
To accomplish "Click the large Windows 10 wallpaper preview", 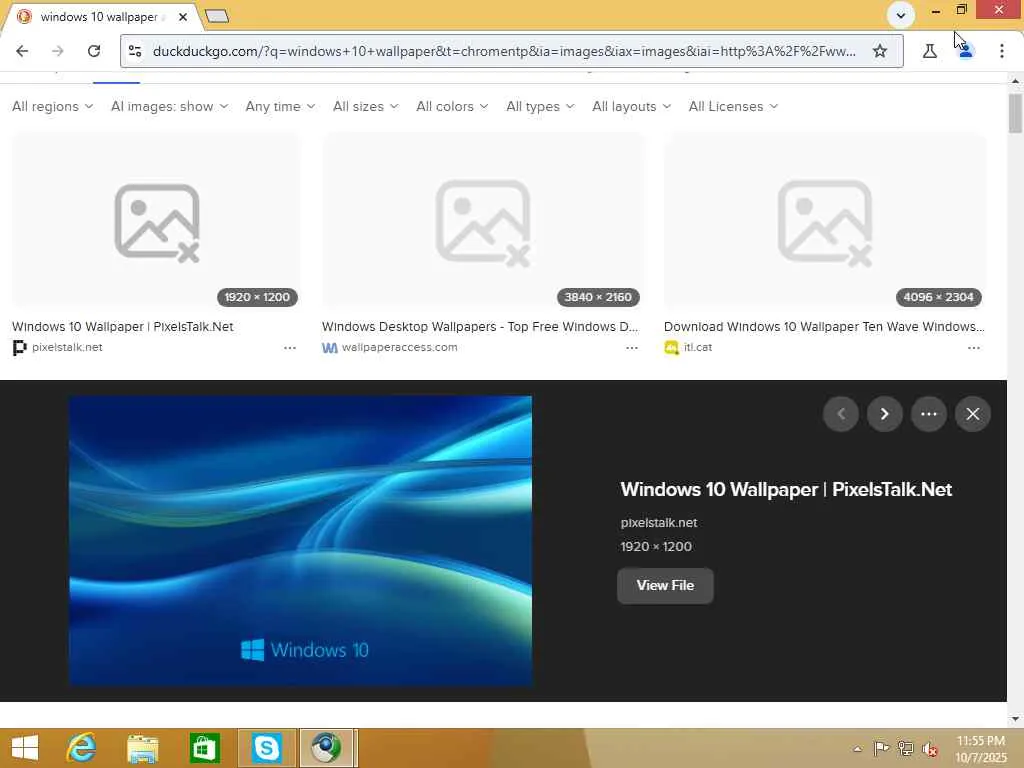I will click(300, 541).
